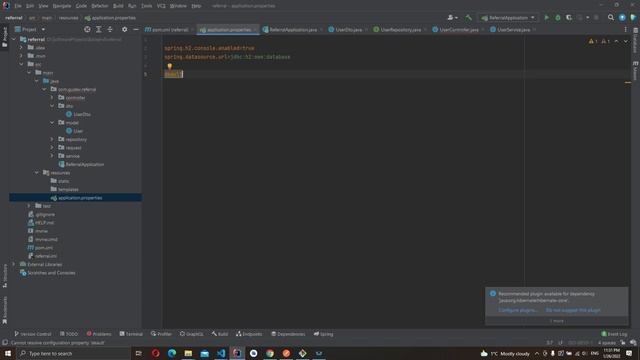Collapse the src folder
This screenshot has width=640, height=360.
(21, 64)
